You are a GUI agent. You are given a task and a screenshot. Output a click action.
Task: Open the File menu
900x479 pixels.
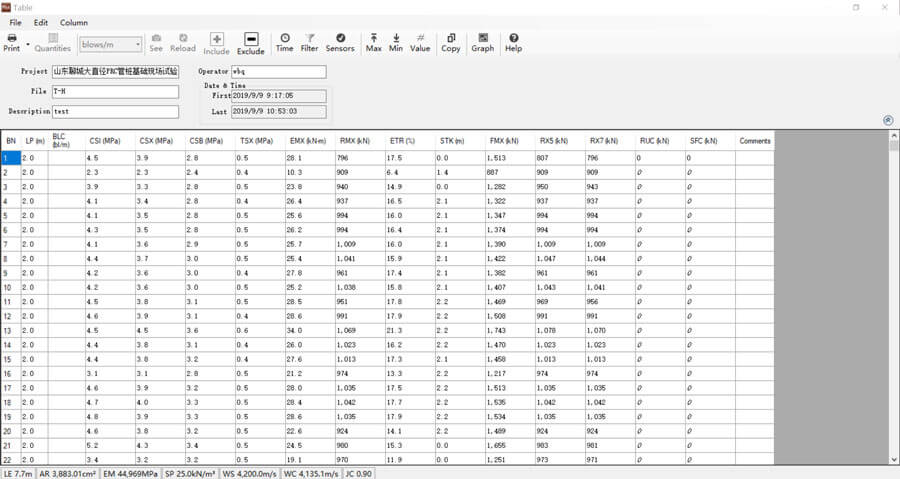click(x=15, y=22)
